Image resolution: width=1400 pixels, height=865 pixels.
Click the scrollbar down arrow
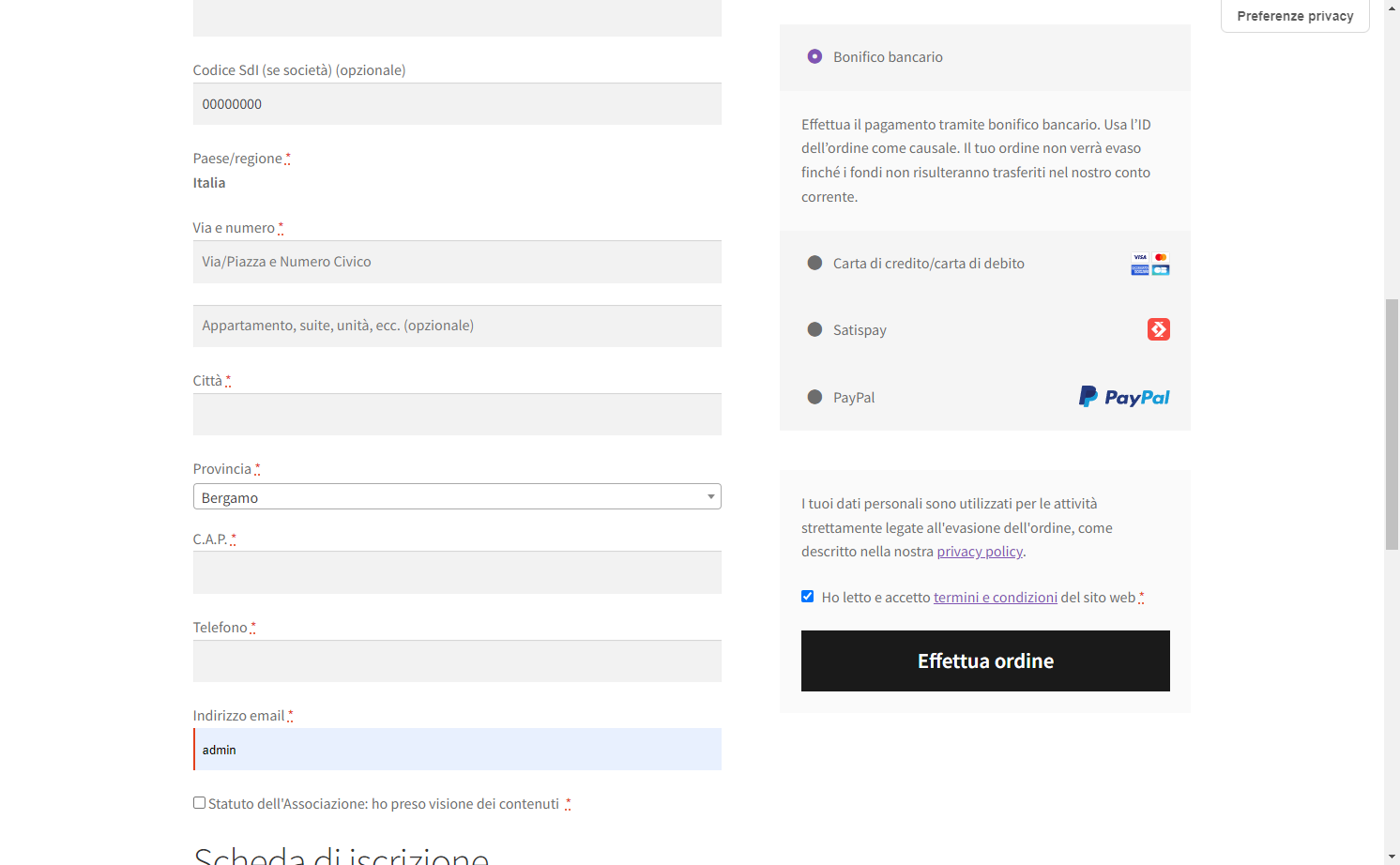tap(1392, 857)
